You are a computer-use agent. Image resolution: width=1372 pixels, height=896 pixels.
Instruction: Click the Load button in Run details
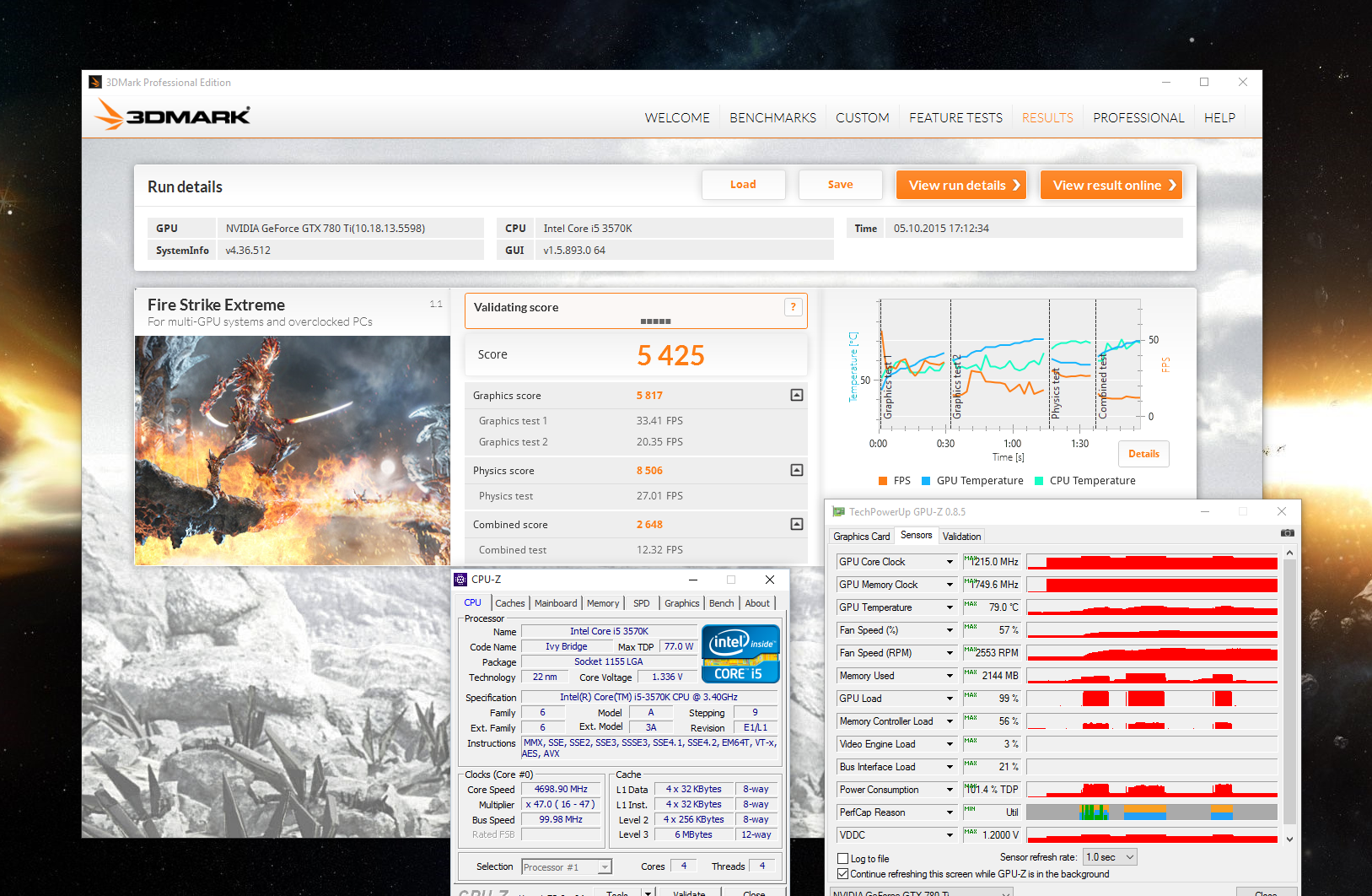743,185
